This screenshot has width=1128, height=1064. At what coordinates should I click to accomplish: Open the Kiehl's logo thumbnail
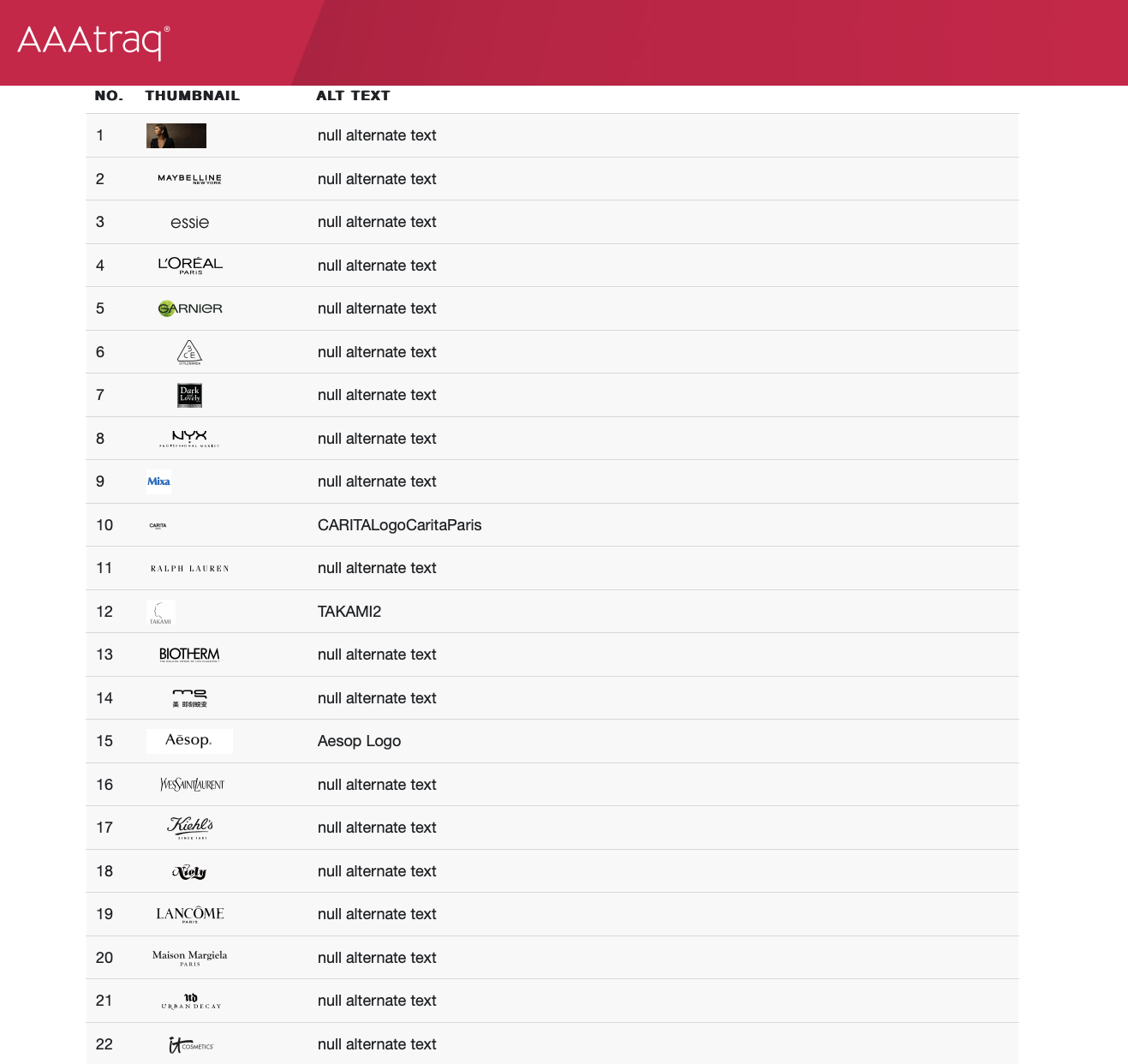pos(190,828)
